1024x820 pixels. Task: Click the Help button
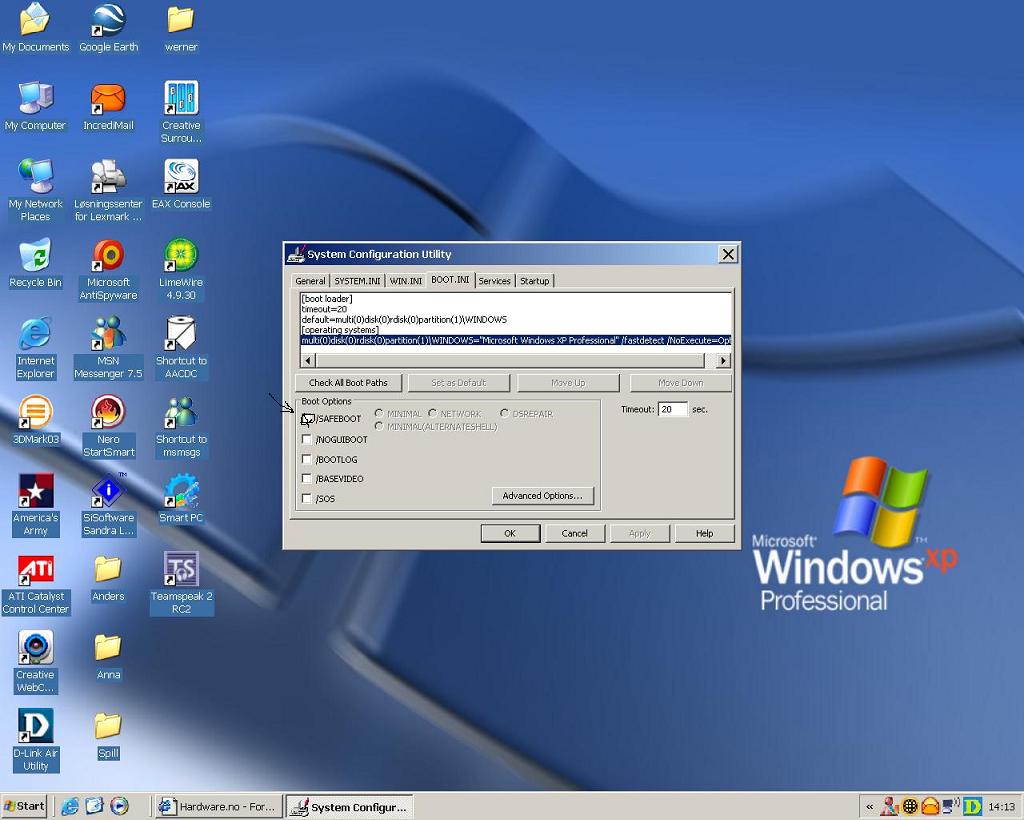705,533
